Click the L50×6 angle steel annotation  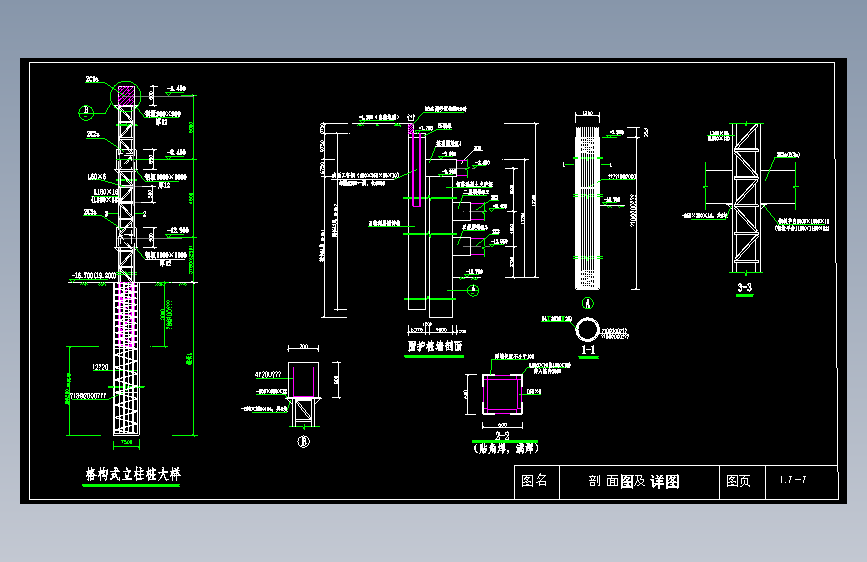click(96, 177)
